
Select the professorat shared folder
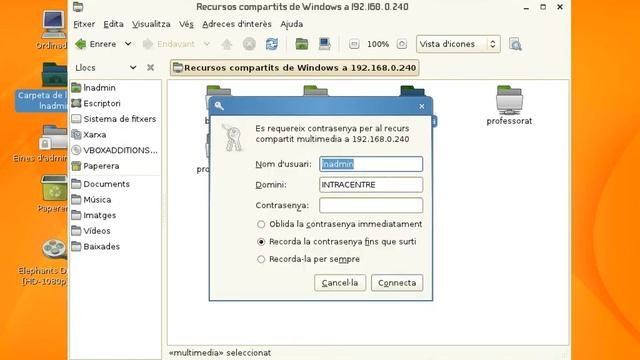tap(509, 105)
